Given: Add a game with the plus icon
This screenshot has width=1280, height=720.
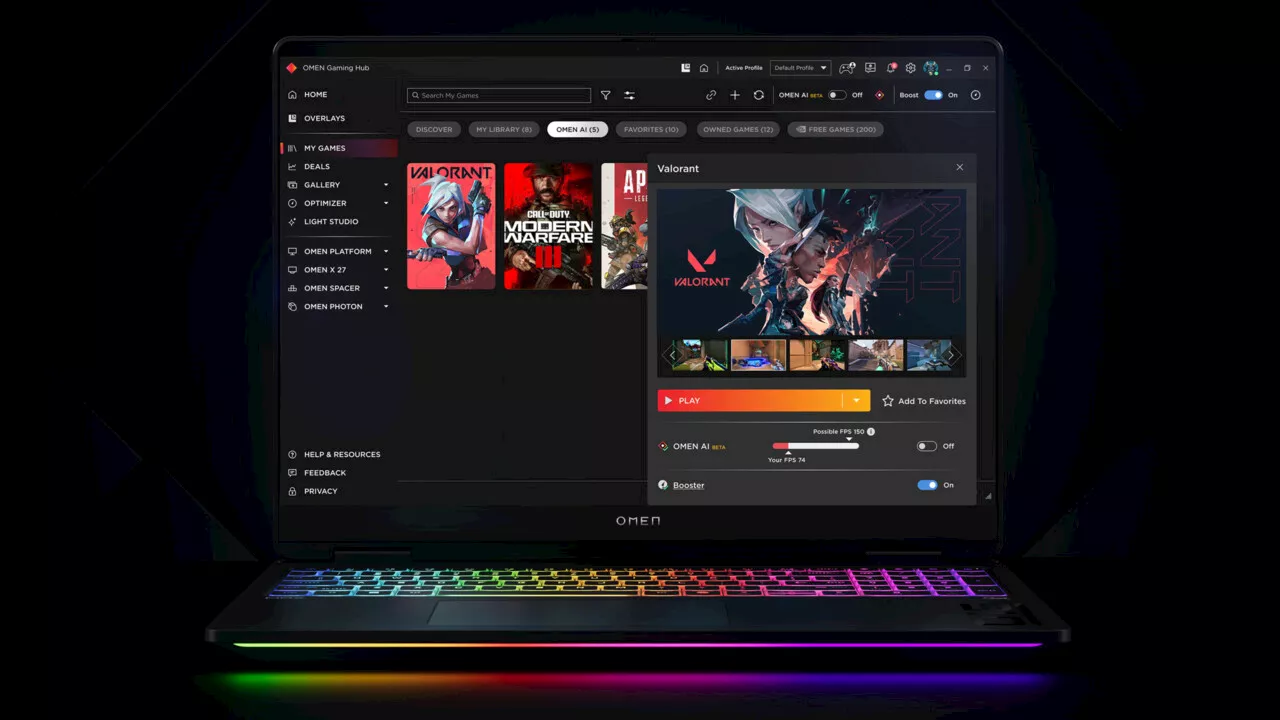Looking at the screenshot, I should [735, 95].
